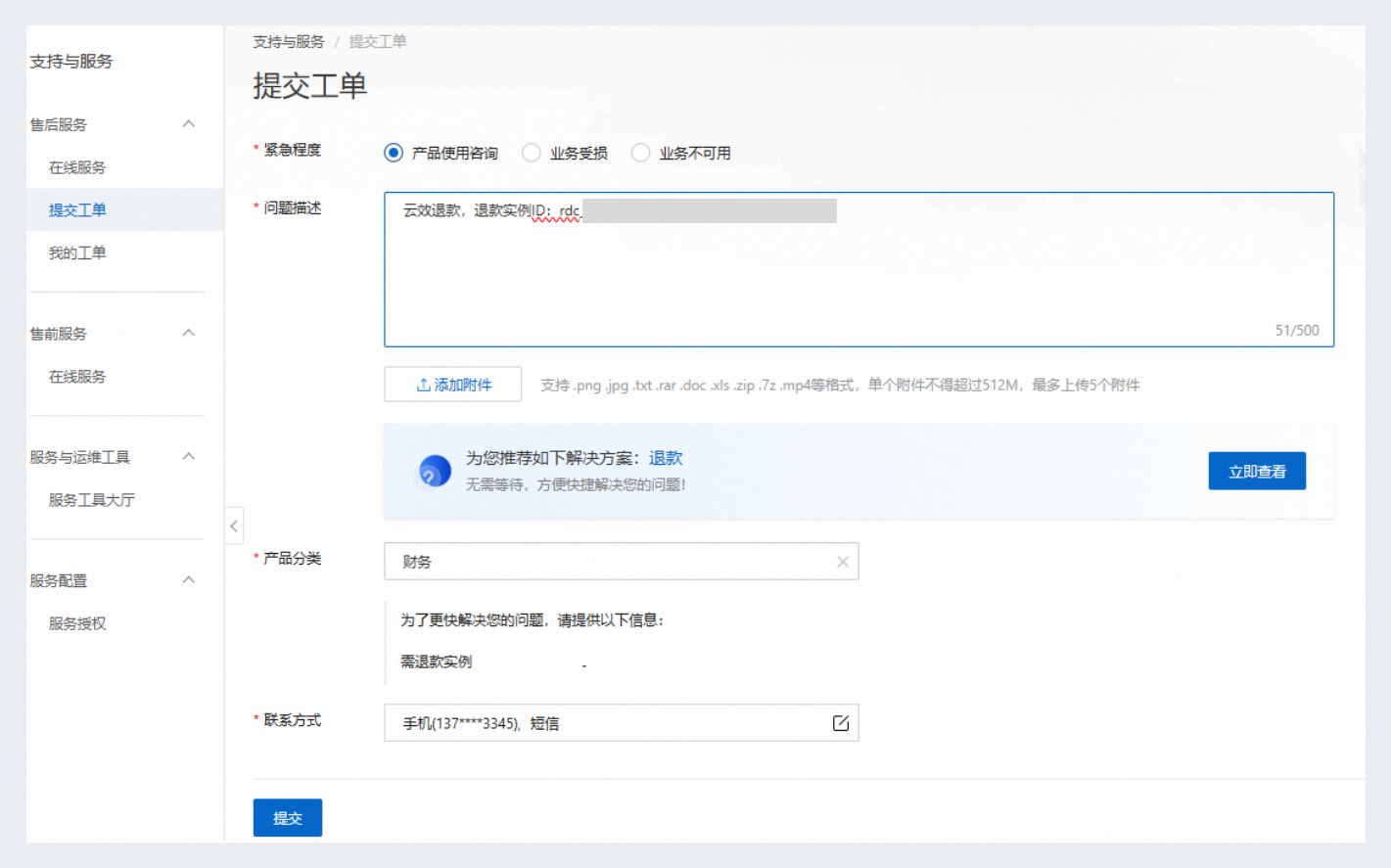This screenshot has height=868, width=1391.
Task: Focus the 问题描述 text area
Action: (x=859, y=270)
